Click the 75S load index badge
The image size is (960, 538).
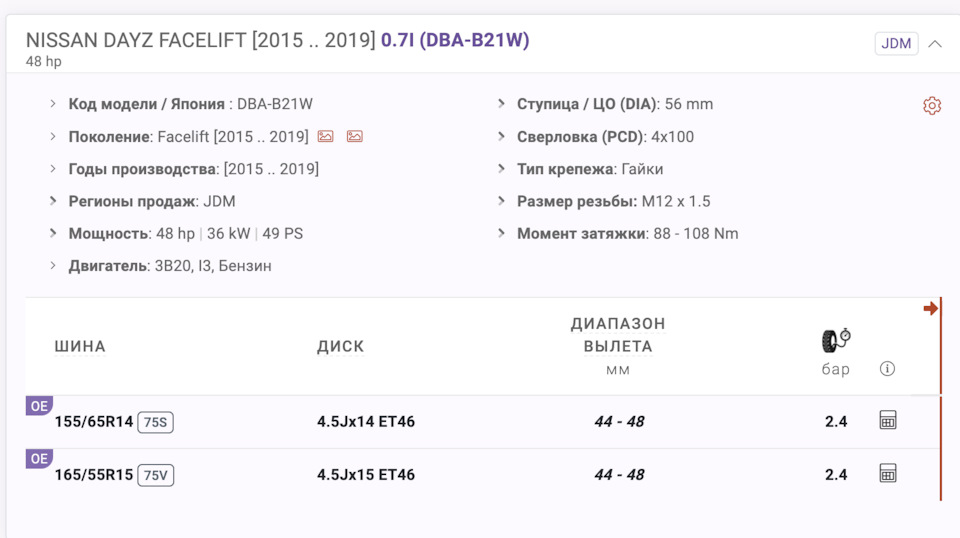[155, 422]
